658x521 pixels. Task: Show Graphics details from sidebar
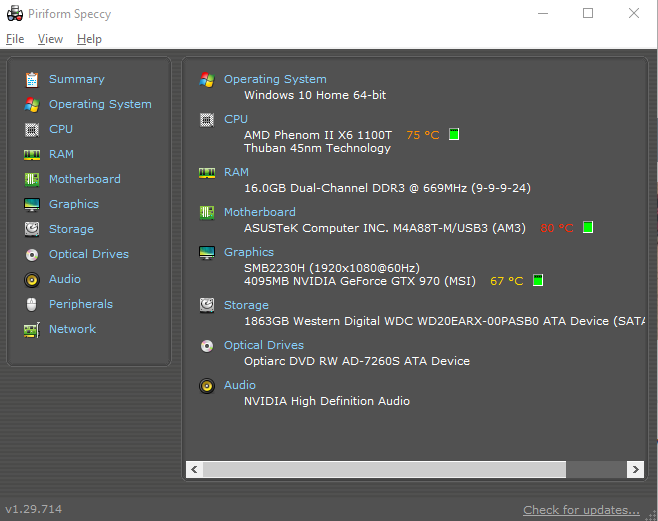pyautogui.click(x=74, y=204)
